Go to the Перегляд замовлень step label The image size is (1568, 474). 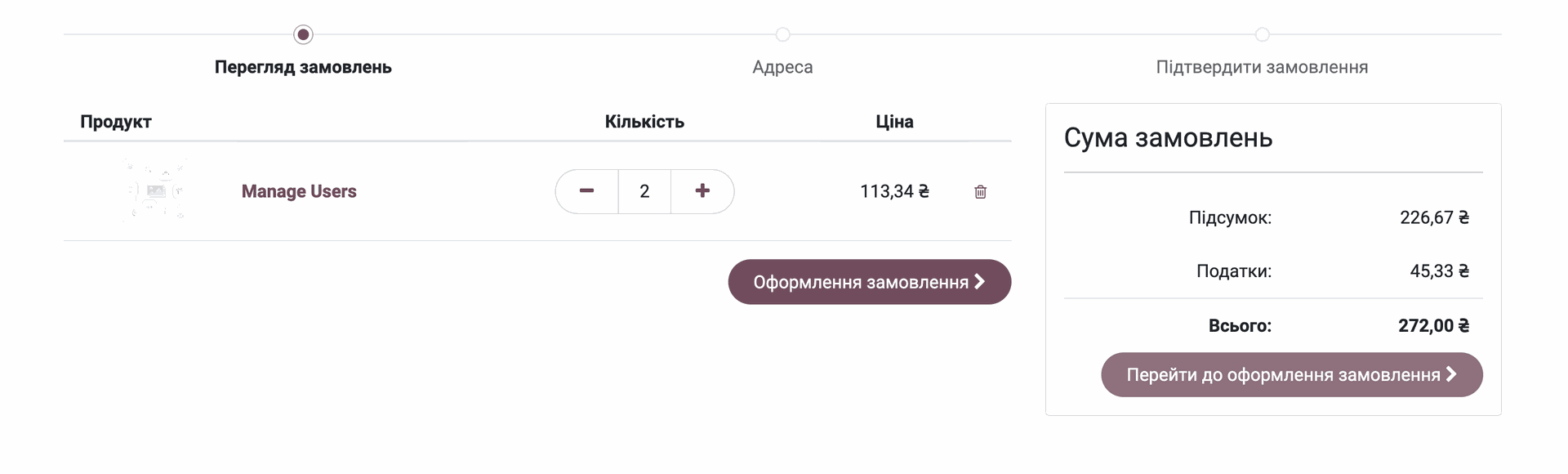coord(303,67)
